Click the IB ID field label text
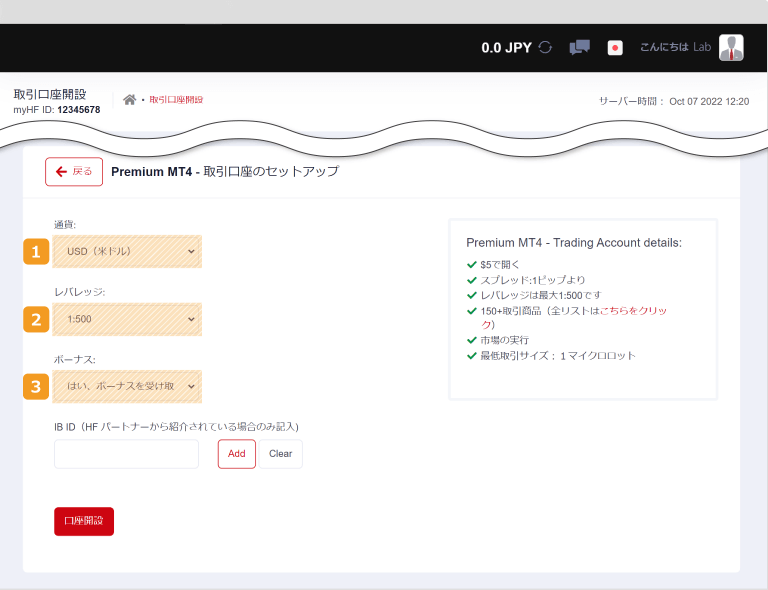 pos(176,427)
